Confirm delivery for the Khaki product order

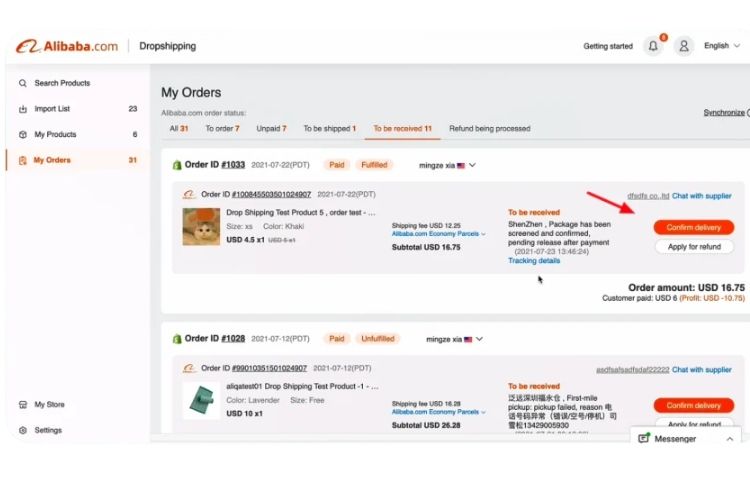[694, 227]
